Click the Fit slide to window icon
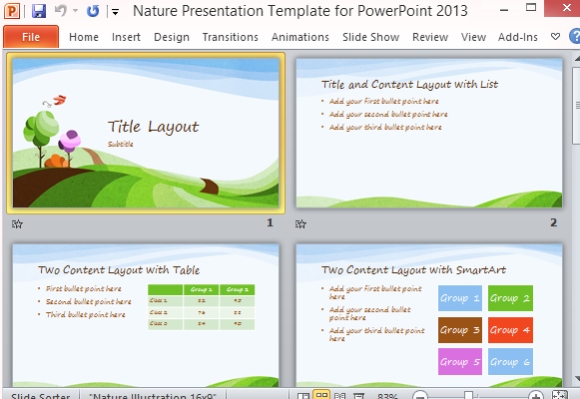This screenshot has width=580, height=399. (x=559, y=395)
